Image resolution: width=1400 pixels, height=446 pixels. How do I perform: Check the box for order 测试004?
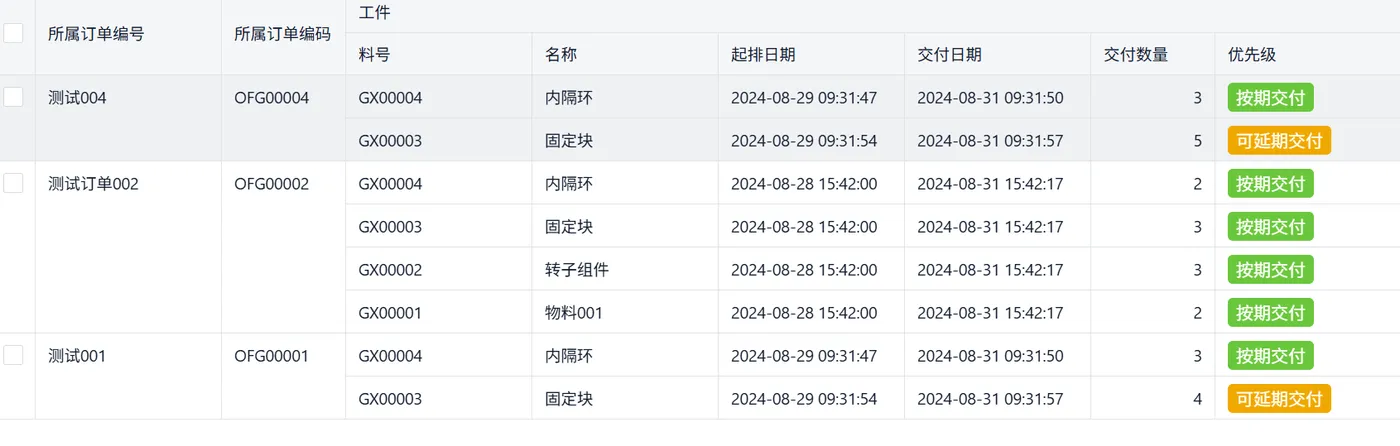pyautogui.click(x=13, y=97)
